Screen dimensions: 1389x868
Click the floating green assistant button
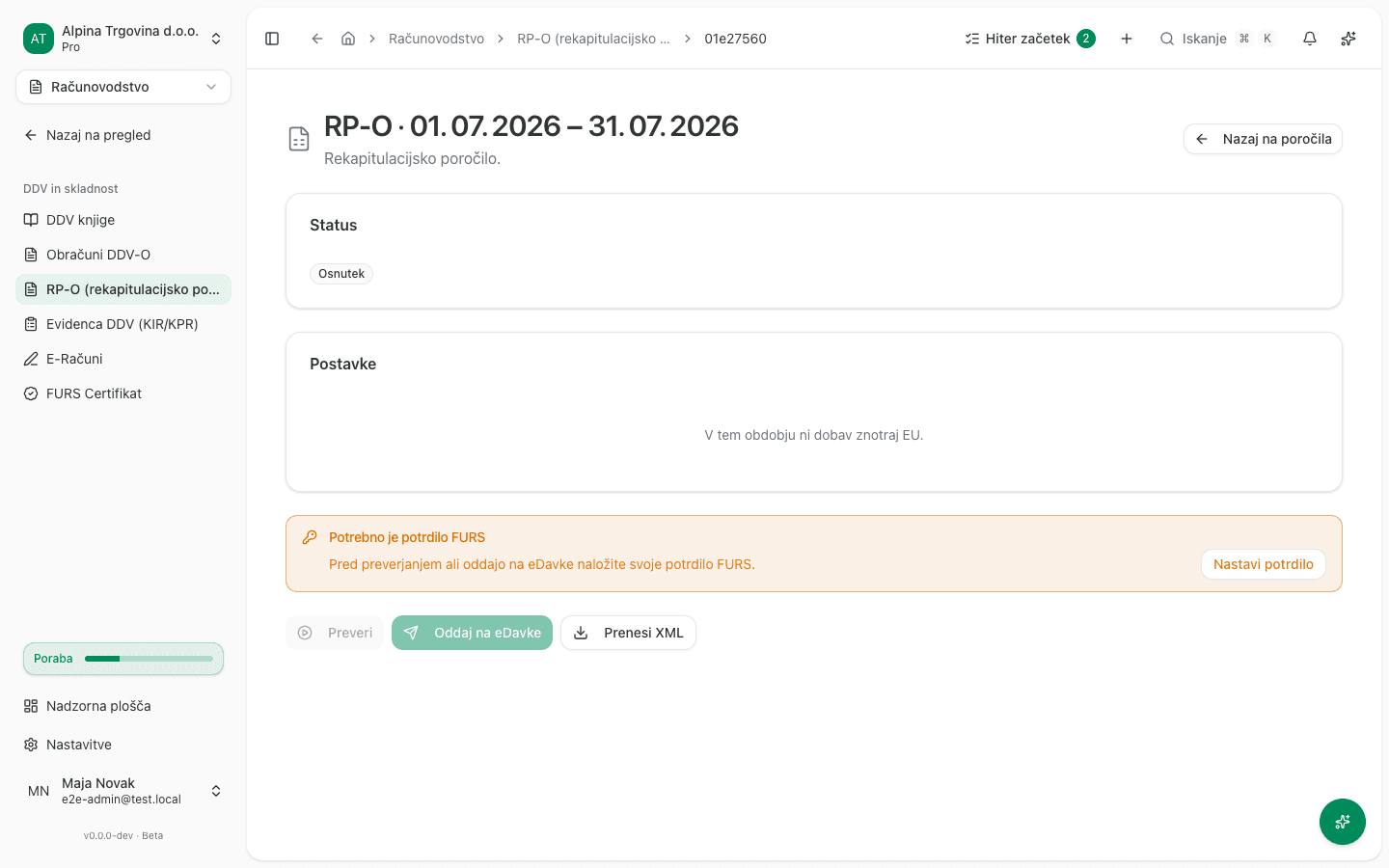[1343, 822]
